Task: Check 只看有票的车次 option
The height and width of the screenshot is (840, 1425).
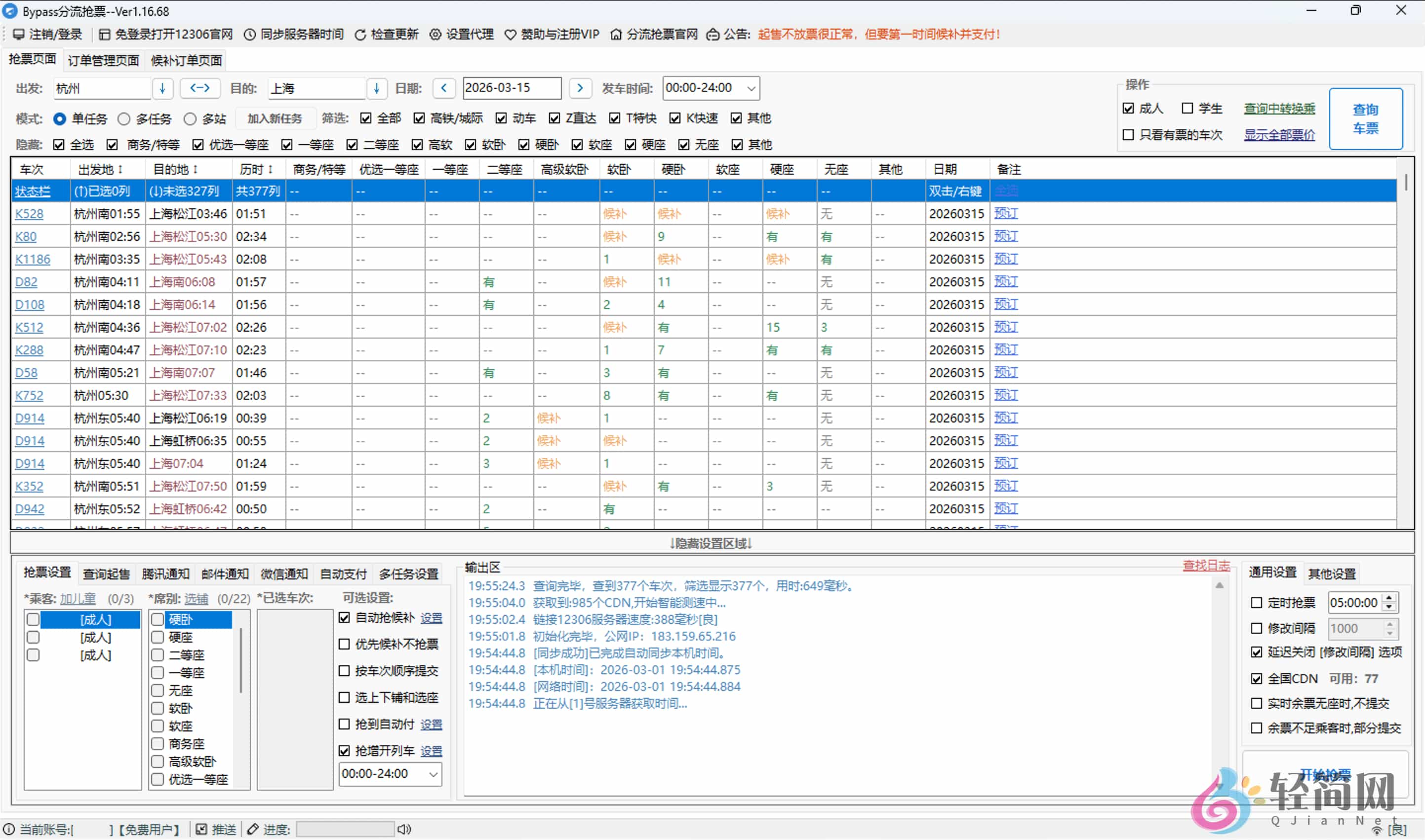Action: click(x=1128, y=135)
